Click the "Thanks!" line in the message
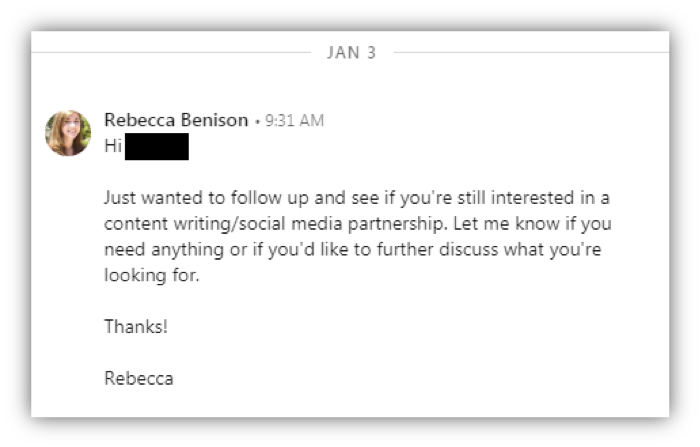The width and height of the screenshot is (700, 447). tap(136, 326)
